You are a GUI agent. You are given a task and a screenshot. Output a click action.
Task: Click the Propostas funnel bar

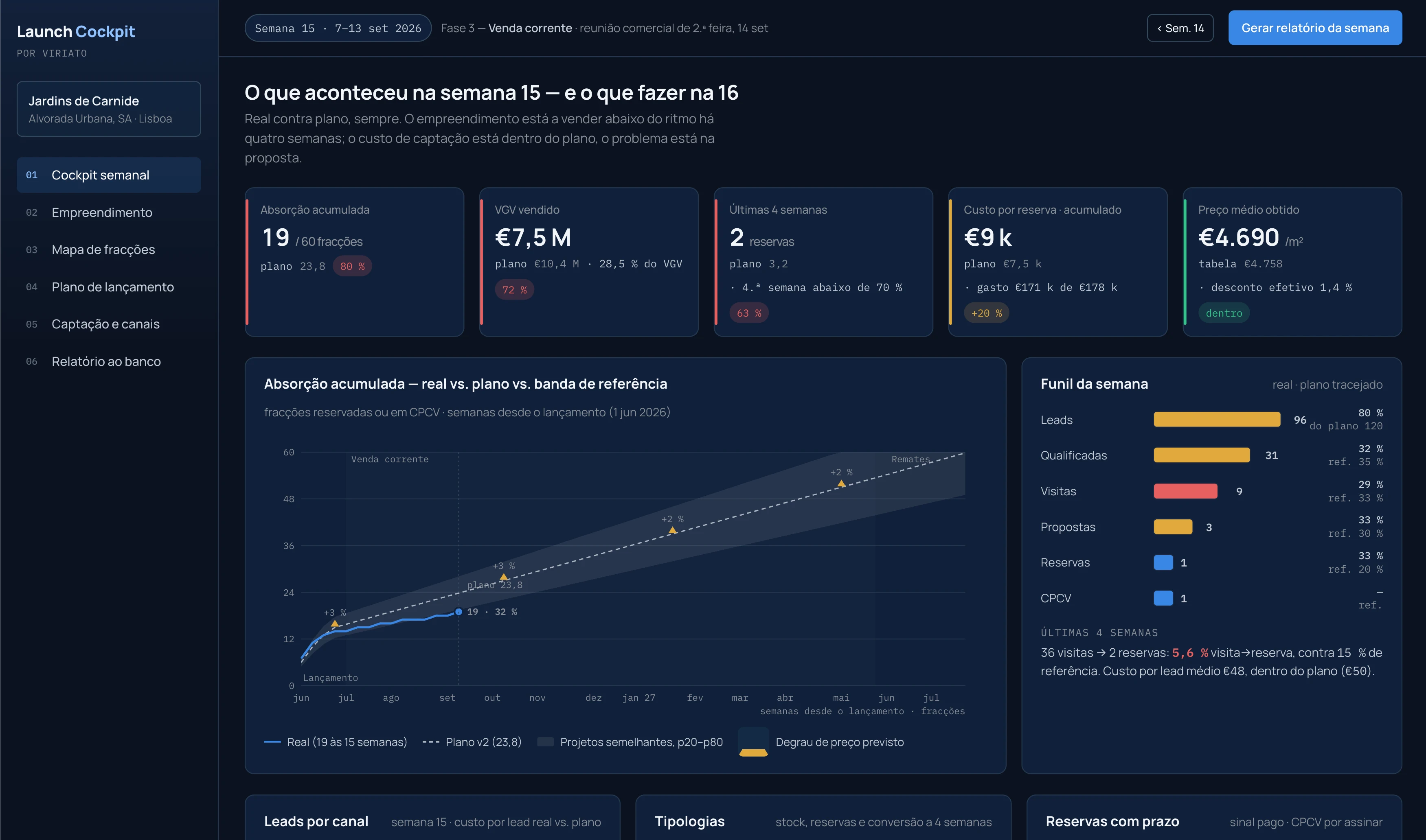pyautogui.click(x=1173, y=527)
